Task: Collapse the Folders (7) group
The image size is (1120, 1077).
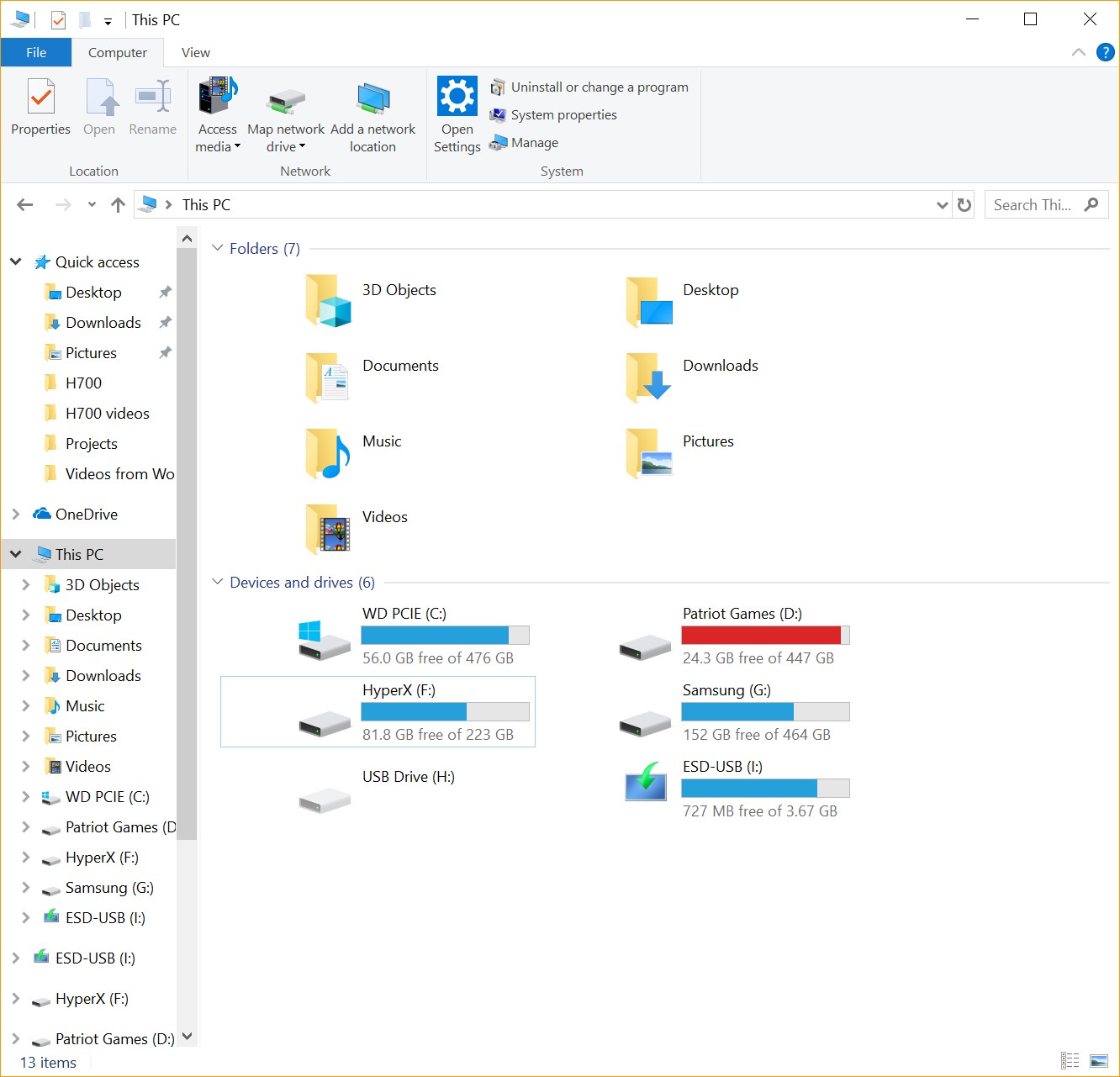Action: click(x=218, y=248)
